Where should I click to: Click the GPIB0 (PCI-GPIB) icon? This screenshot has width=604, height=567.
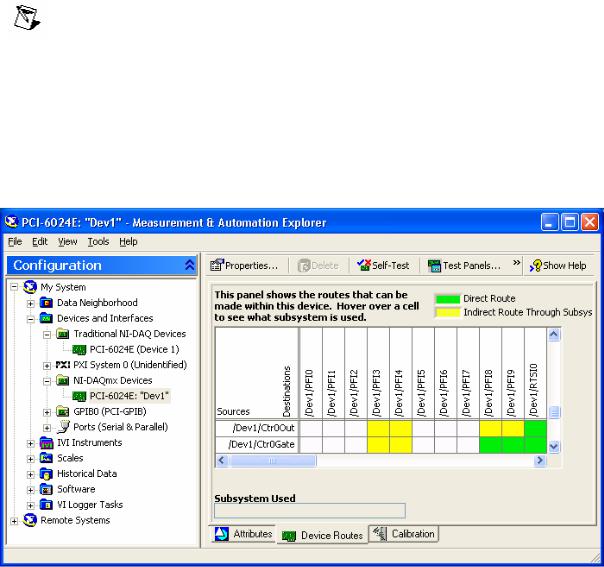coord(63,411)
